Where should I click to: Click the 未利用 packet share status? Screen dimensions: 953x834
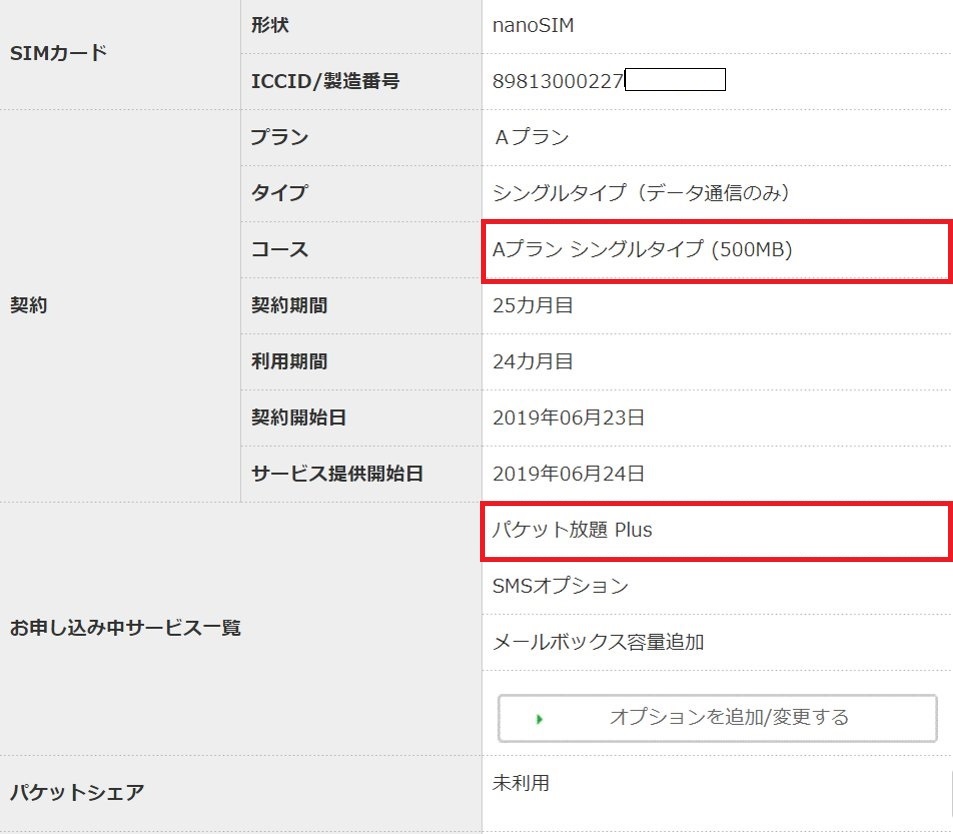521,782
